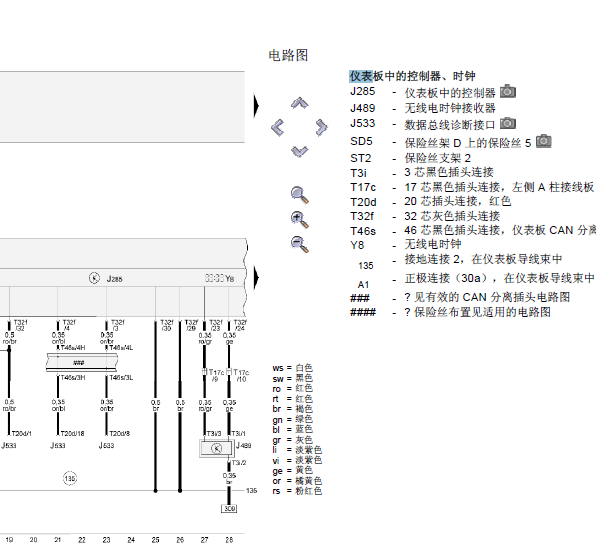Click the T20d/18 connector label
Image resolution: width=596 pixels, height=544 pixels.
[x=73, y=433]
